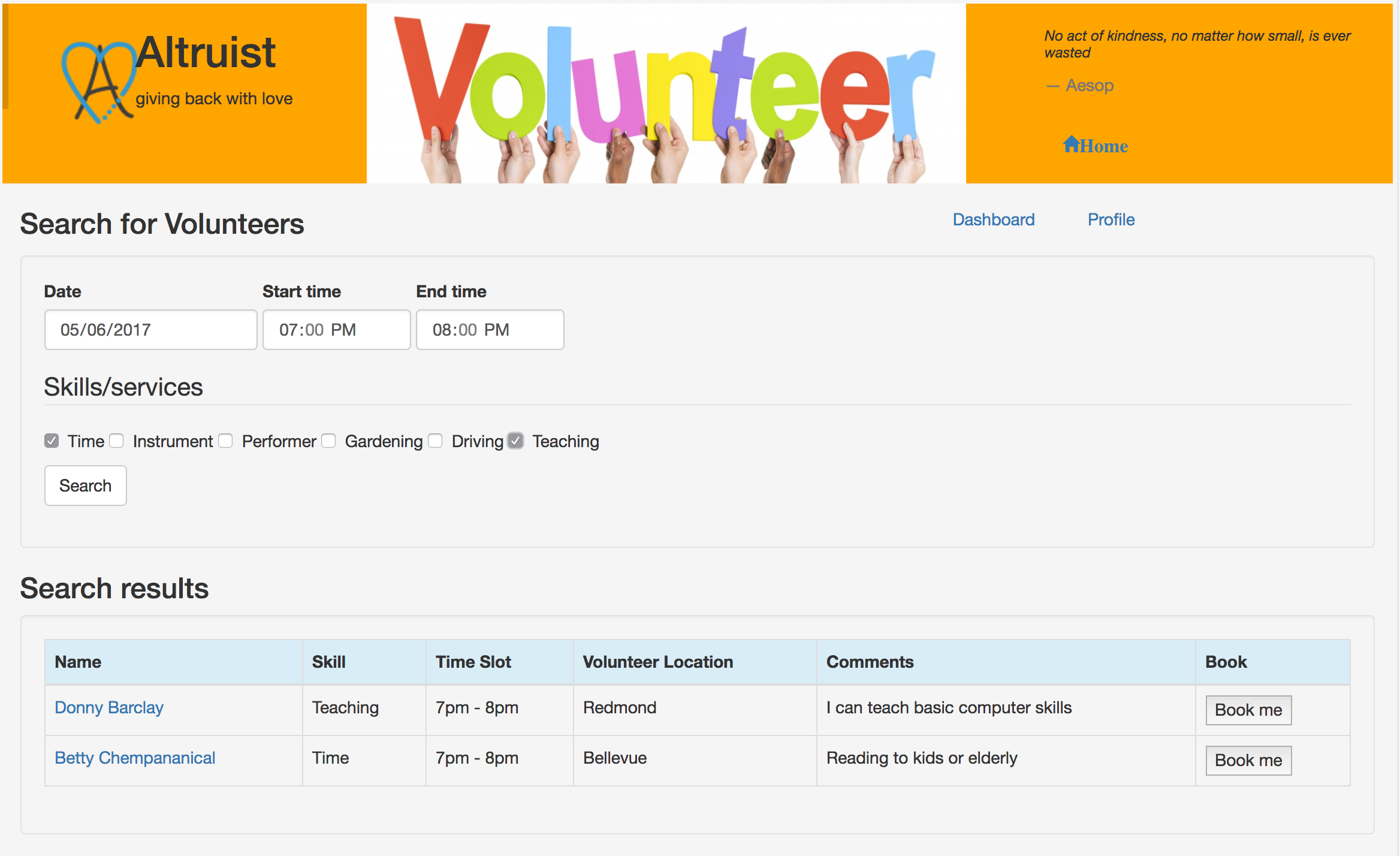
Task: Uncheck the Teaching checkbox
Action: pyautogui.click(x=515, y=441)
